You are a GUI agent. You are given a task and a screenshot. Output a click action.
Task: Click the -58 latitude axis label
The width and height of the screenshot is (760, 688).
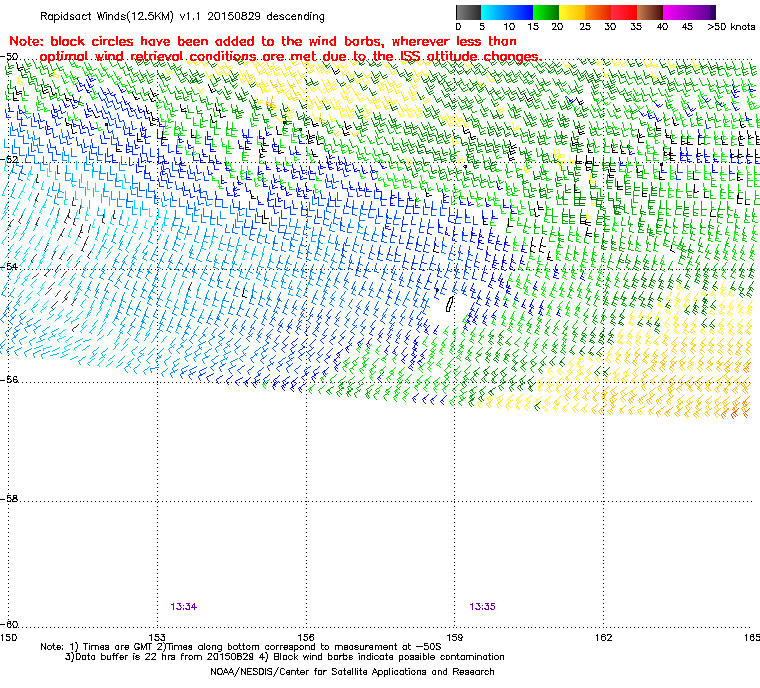click(9, 498)
